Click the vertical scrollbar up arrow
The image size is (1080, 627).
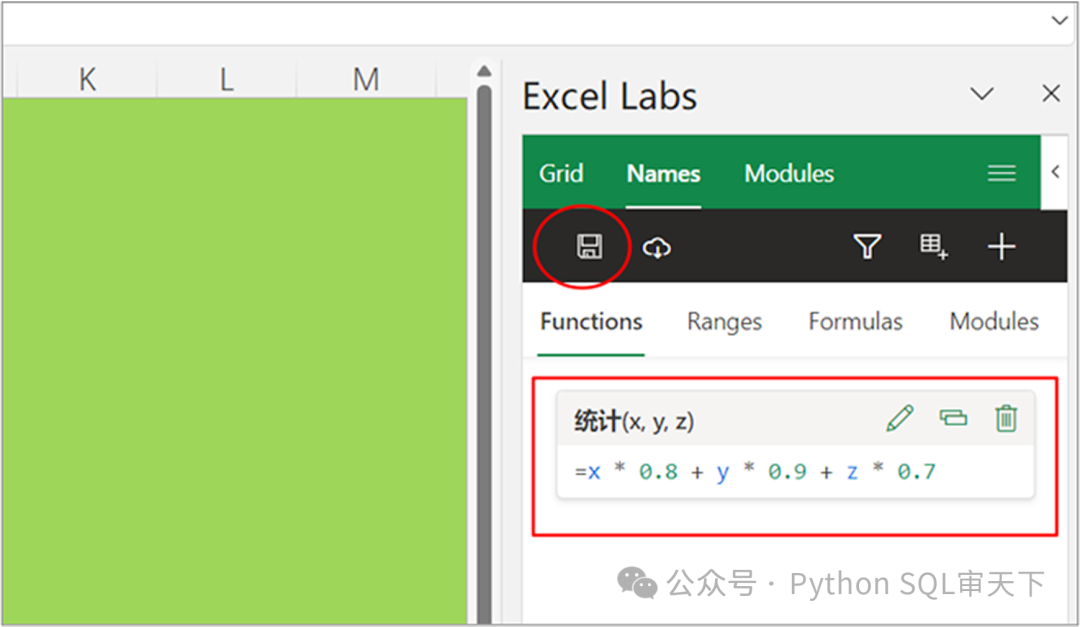point(484,71)
